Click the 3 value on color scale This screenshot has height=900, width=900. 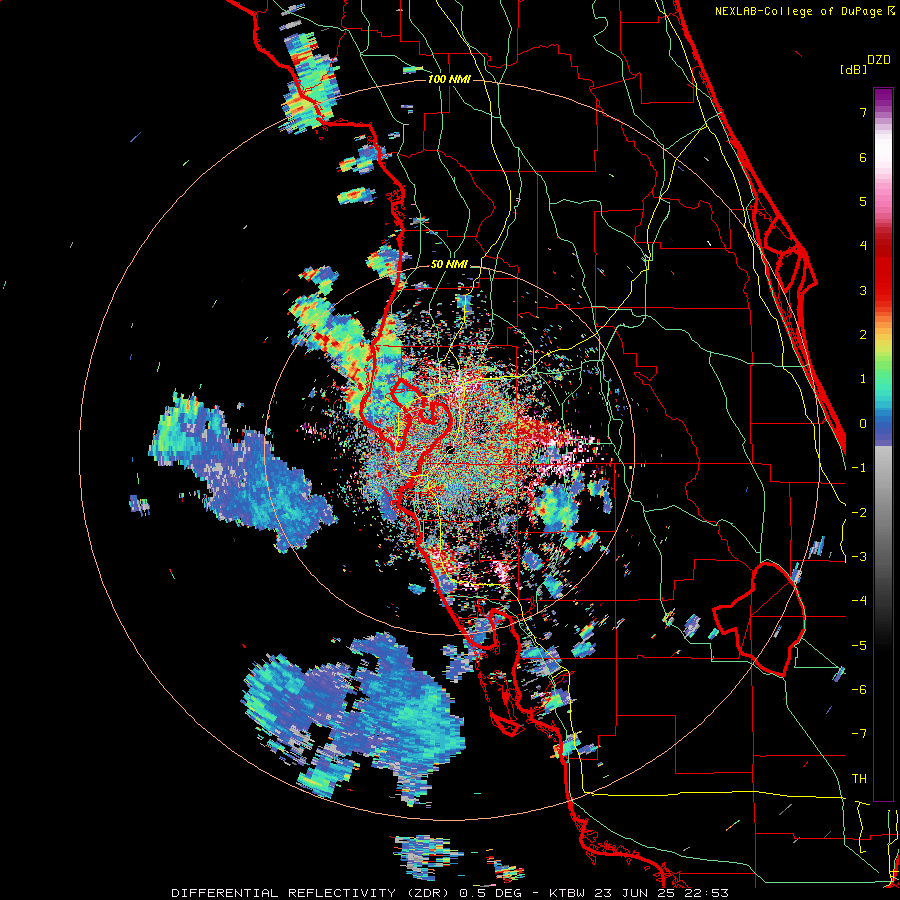[x=863, y=290]
